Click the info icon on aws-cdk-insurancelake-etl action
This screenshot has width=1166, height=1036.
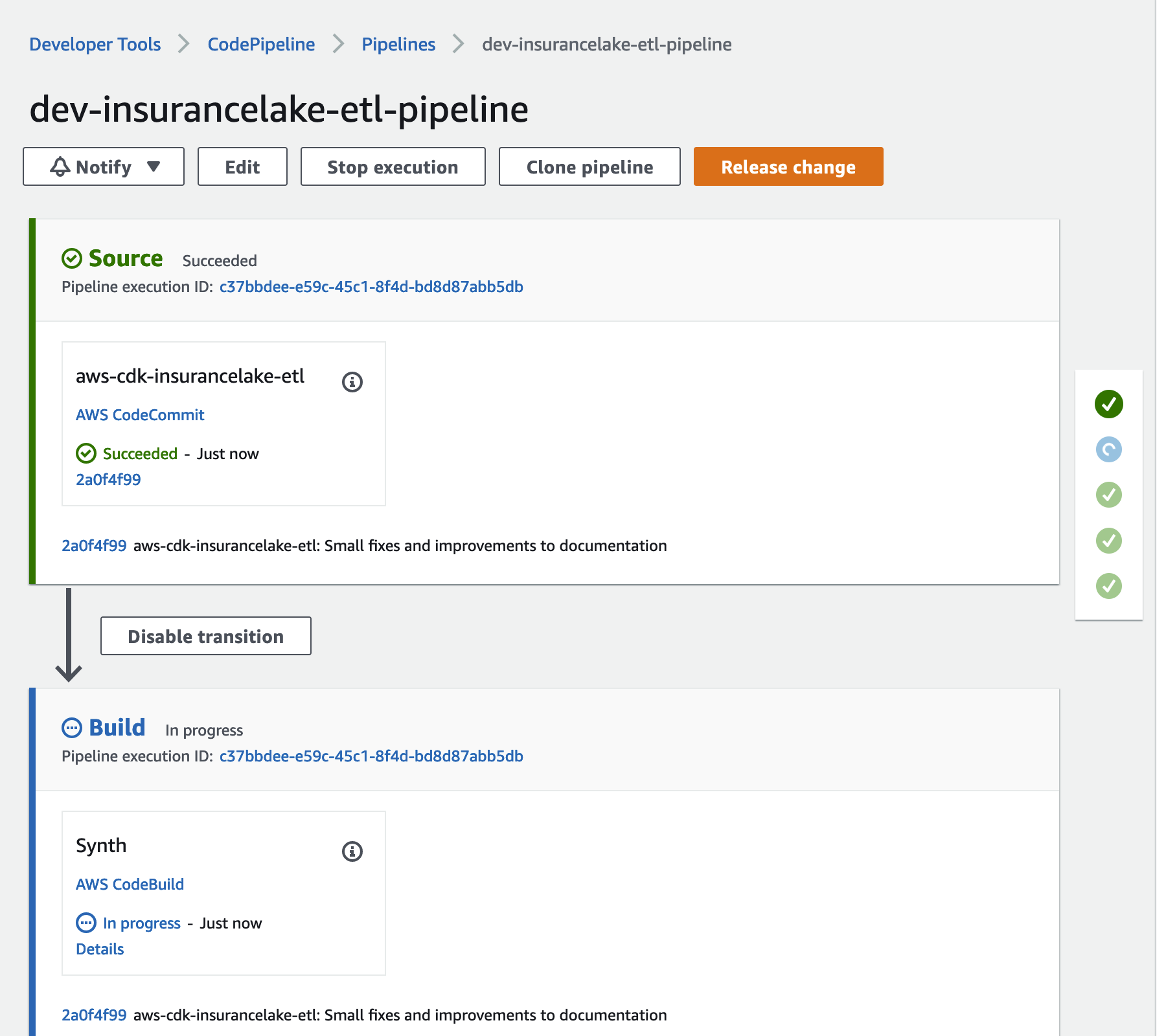(352, 382)
